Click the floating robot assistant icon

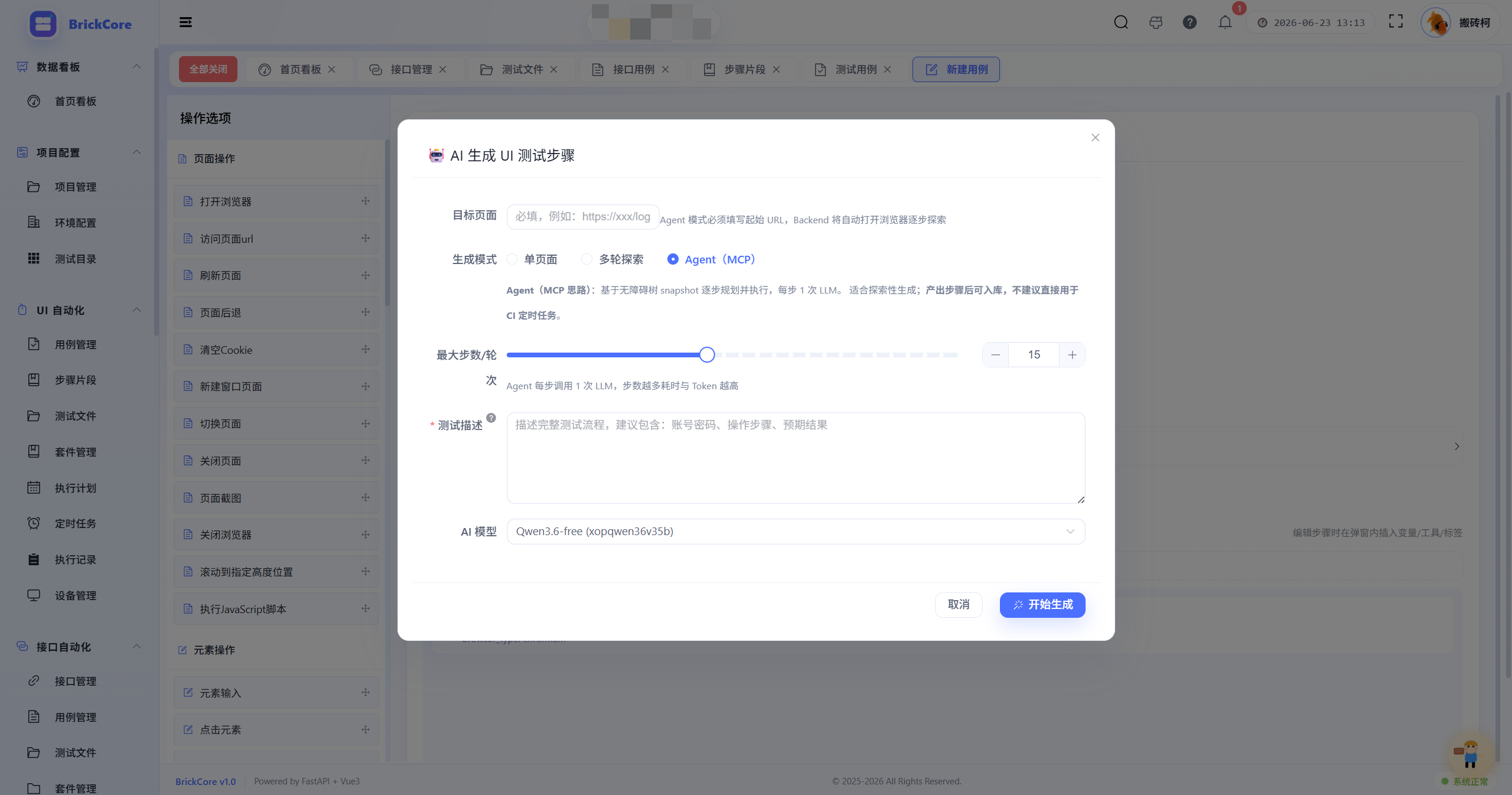pos(1469,753)
